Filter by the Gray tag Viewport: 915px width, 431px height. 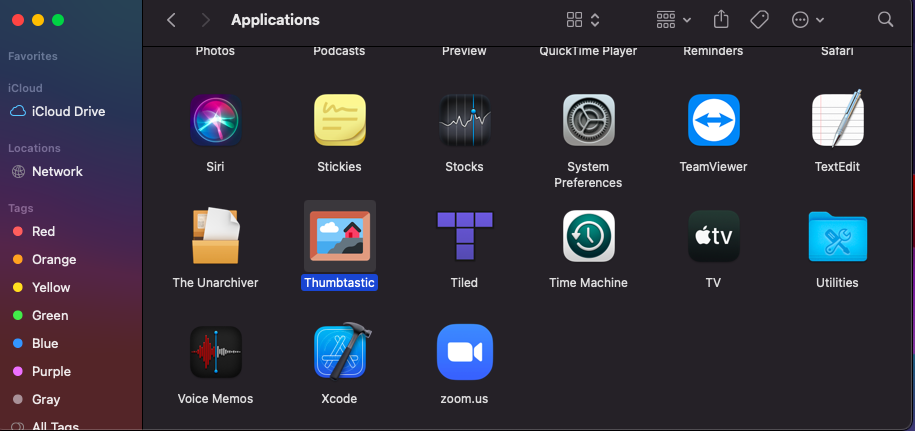click(37, 400)
